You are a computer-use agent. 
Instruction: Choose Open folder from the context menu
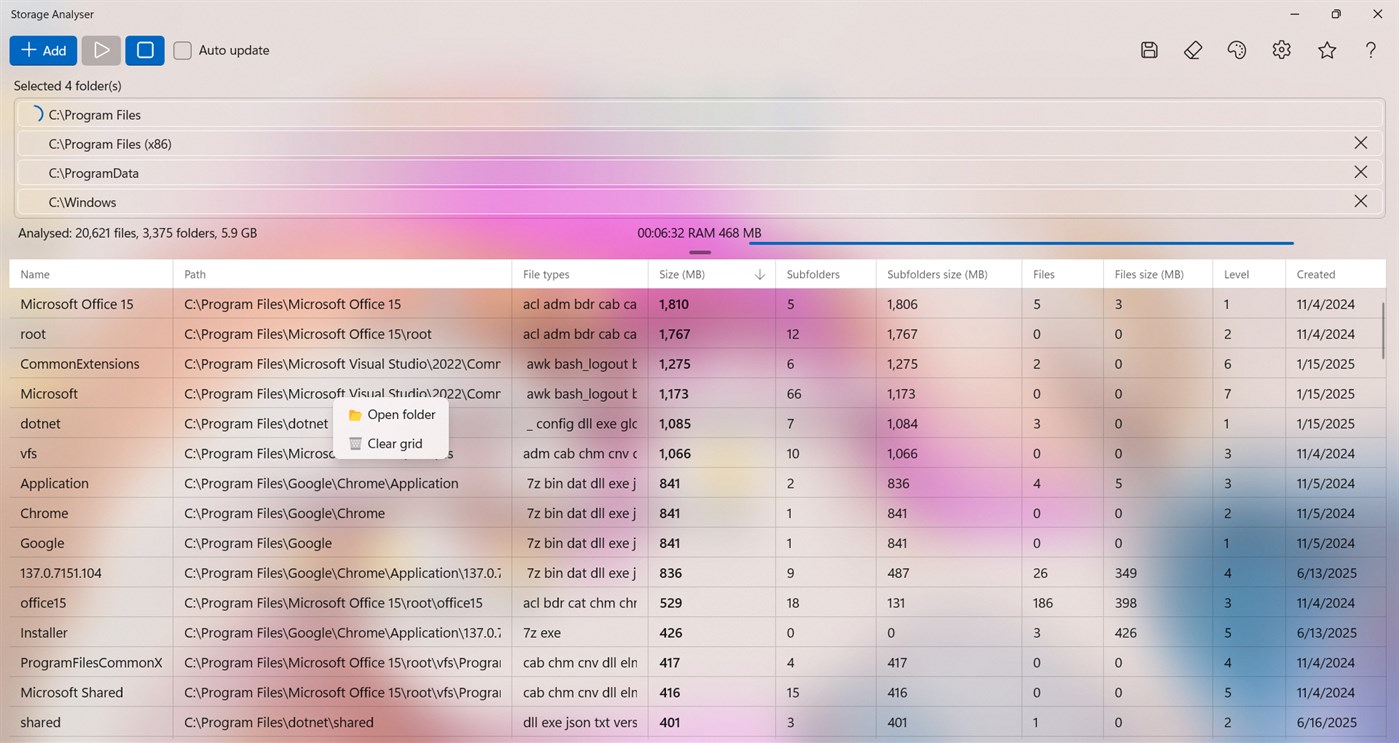pos(400,414)
